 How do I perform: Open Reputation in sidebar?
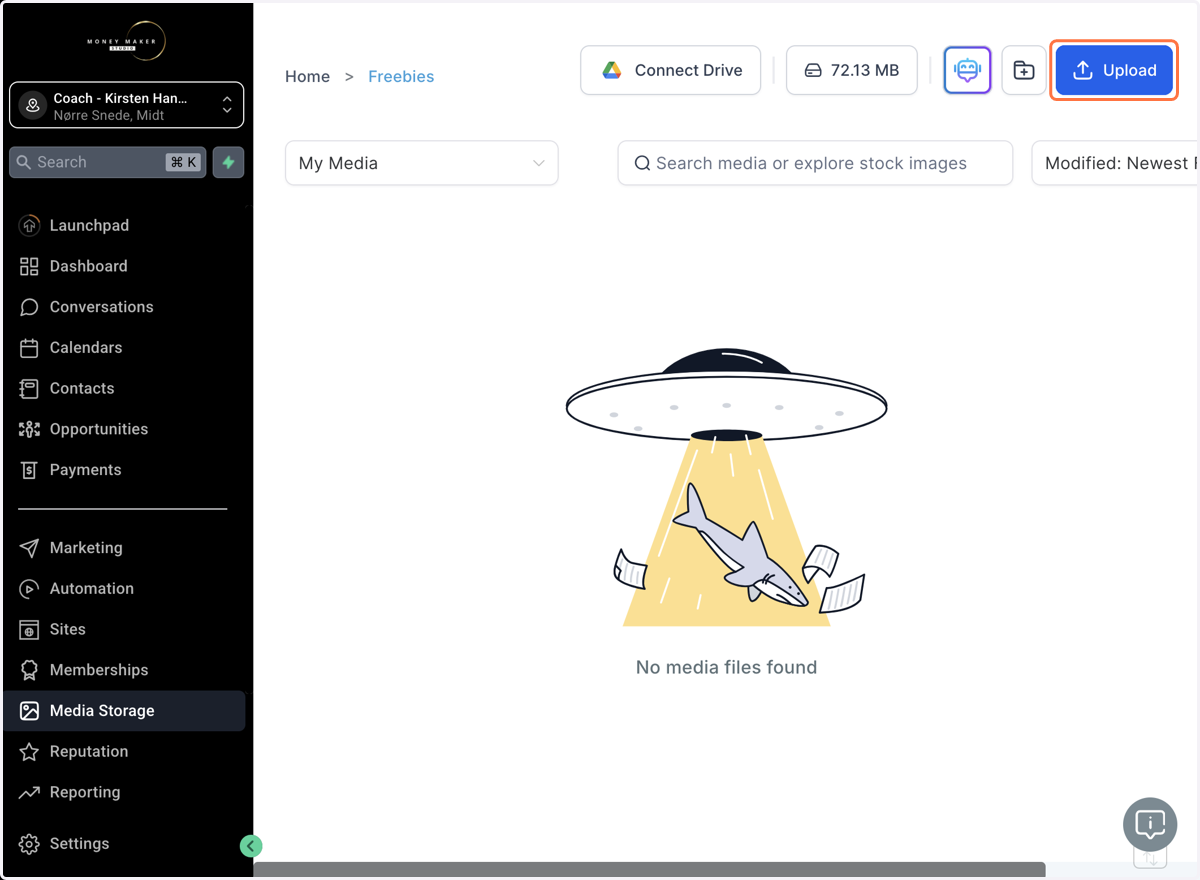pos(124,751)
